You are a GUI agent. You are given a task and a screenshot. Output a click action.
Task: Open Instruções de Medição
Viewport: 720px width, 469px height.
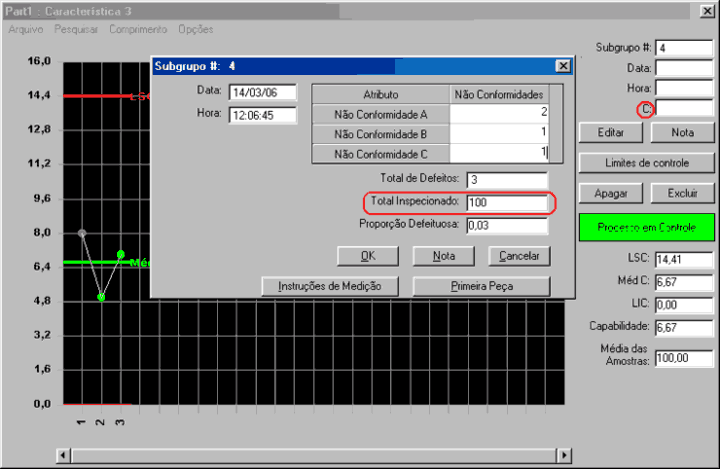coord(330,286)
